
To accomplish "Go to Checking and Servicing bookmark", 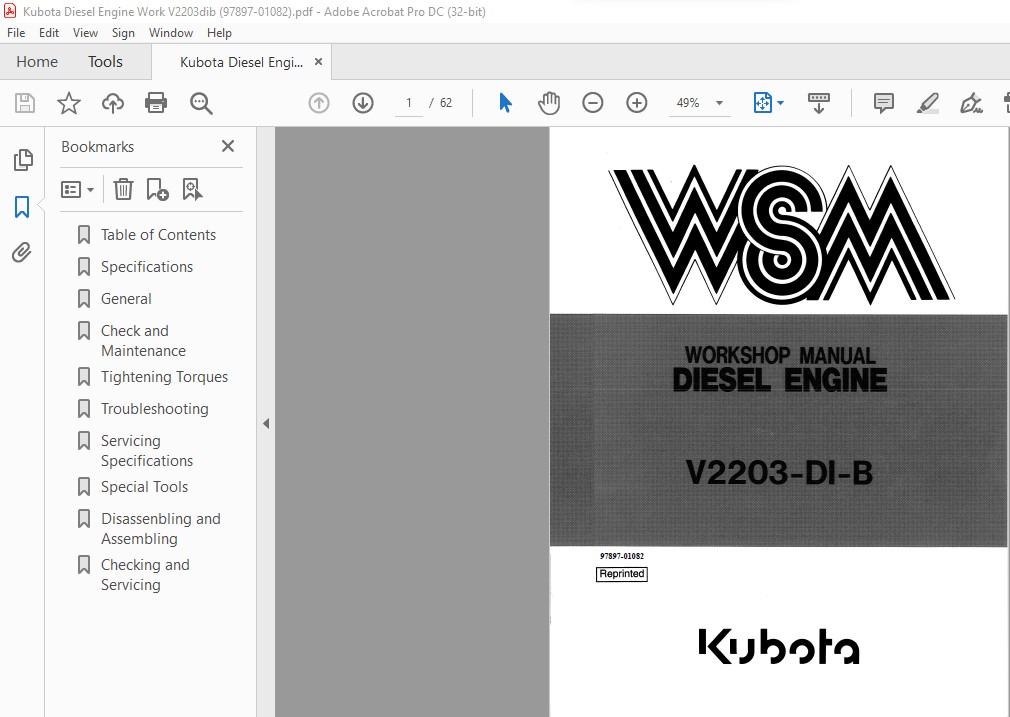I will pos(145,575).
